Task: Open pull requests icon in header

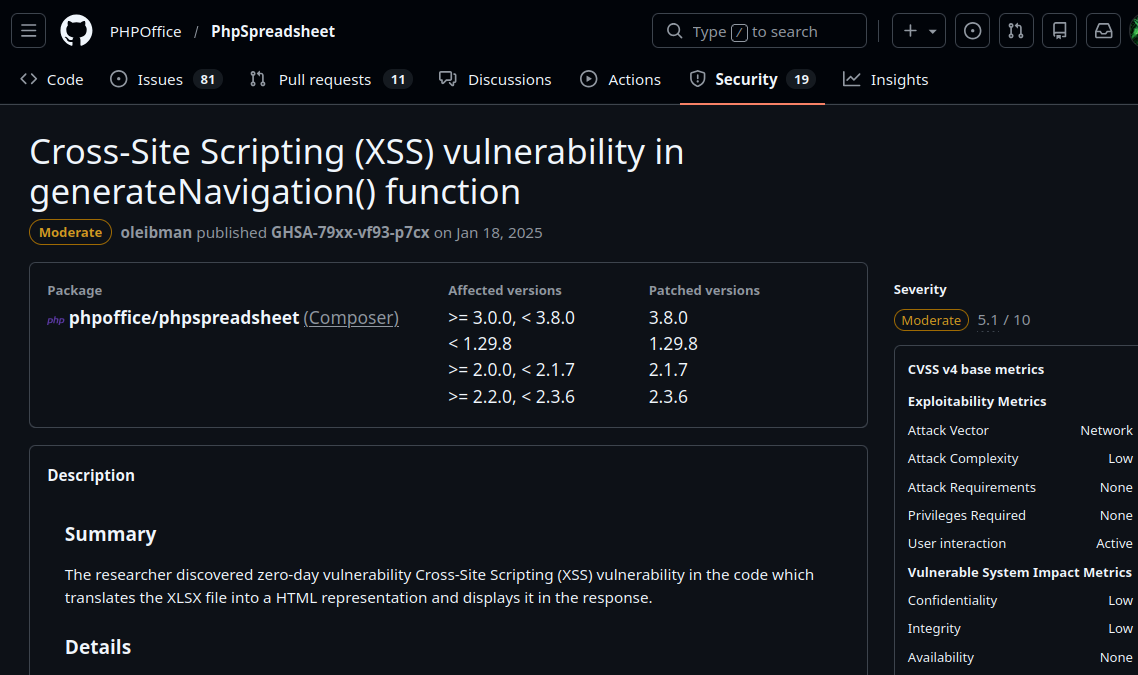Action: click(x=1015, y=31)
